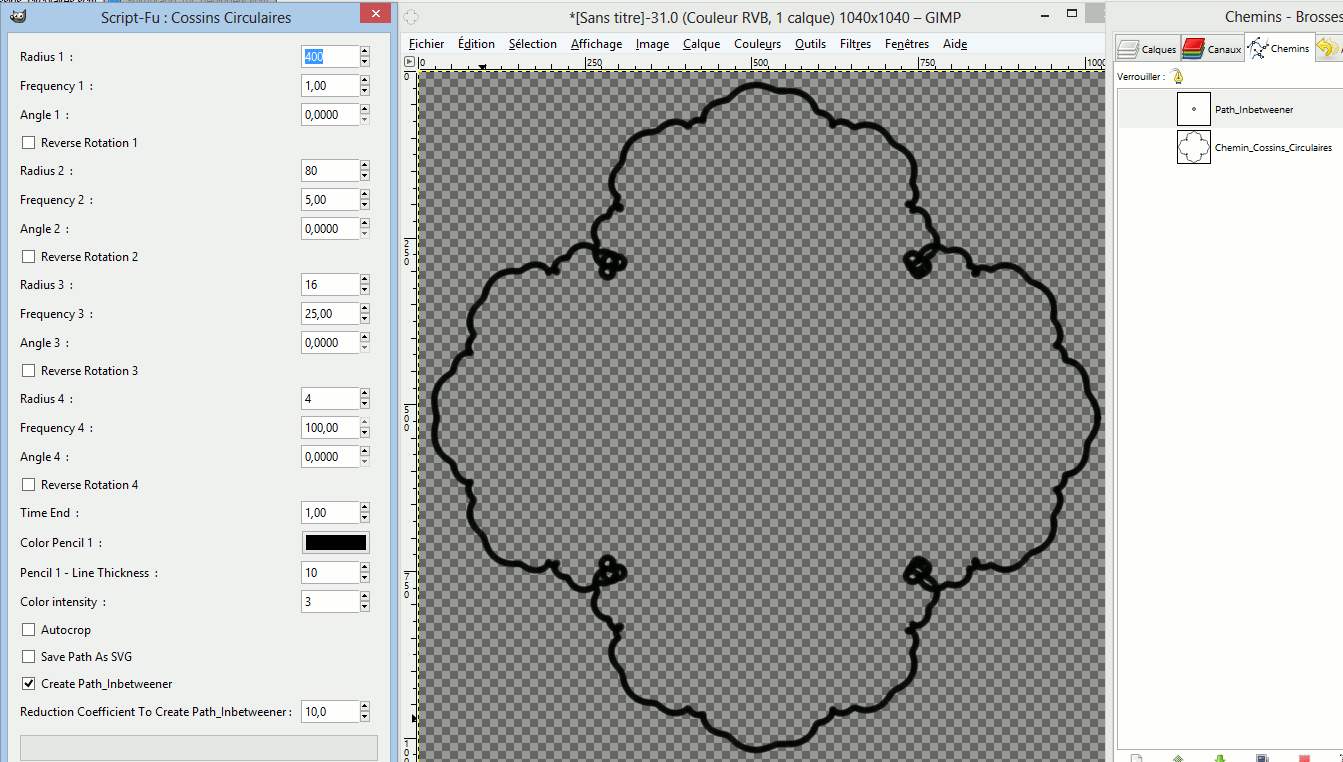Click the Pencil 1 Line Thickness field
This screenshot has width=1343, height=762.
click(x=330, y=573)
